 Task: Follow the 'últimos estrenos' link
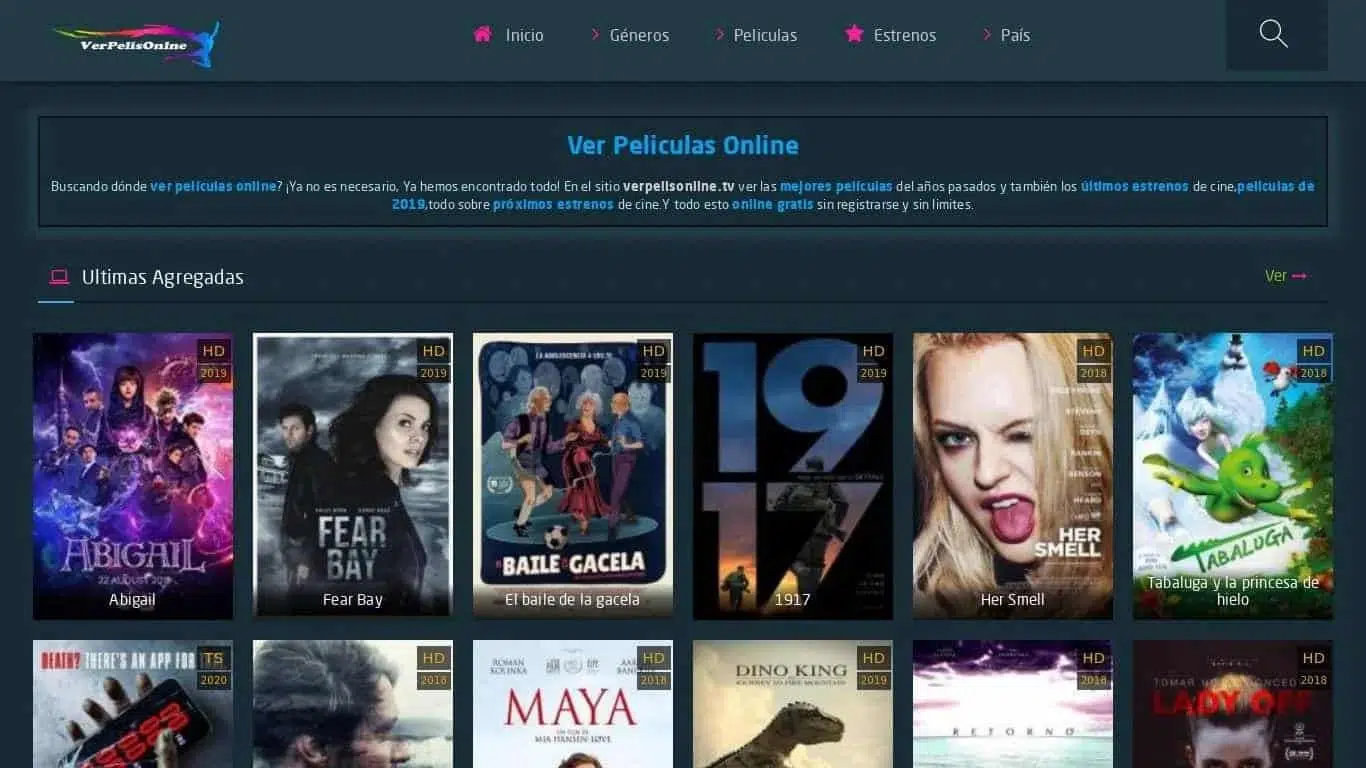pyautogui.click(x=1135, y=186)
